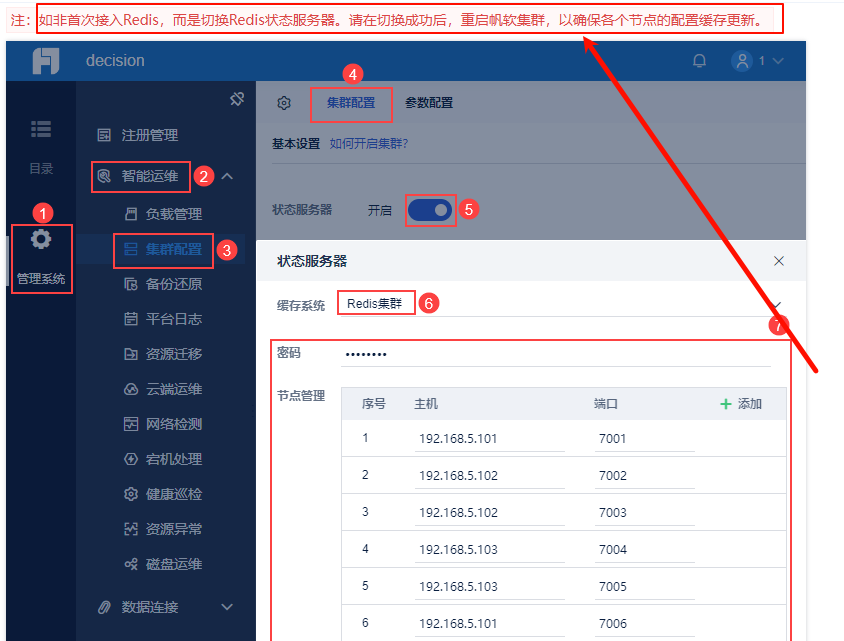The height and width of the screenshot is (641, 844).
Task: Open 宕机处理 in the sidebar
Action: coord(174,459)
